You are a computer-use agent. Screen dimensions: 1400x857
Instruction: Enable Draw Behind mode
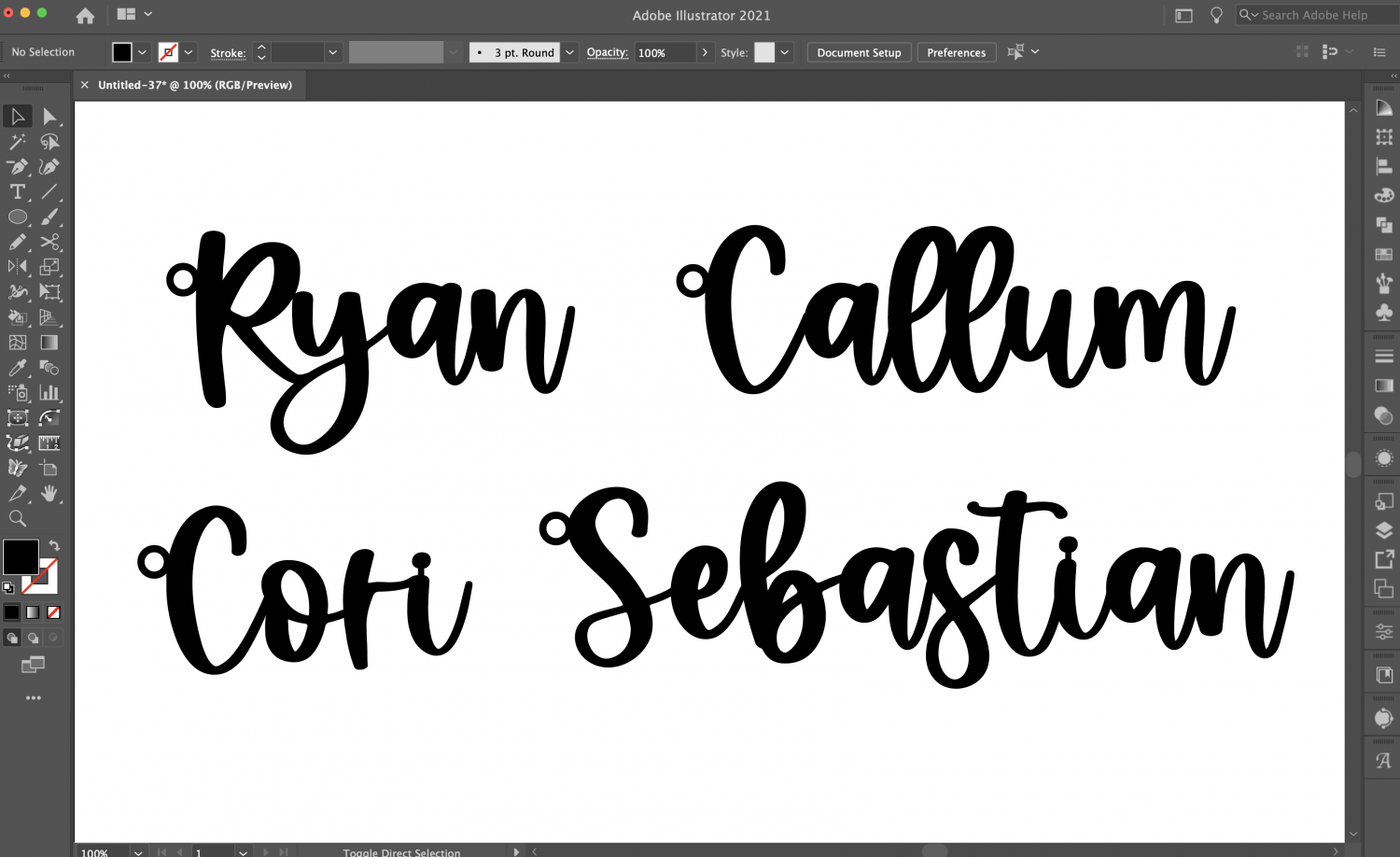[33, 639]
